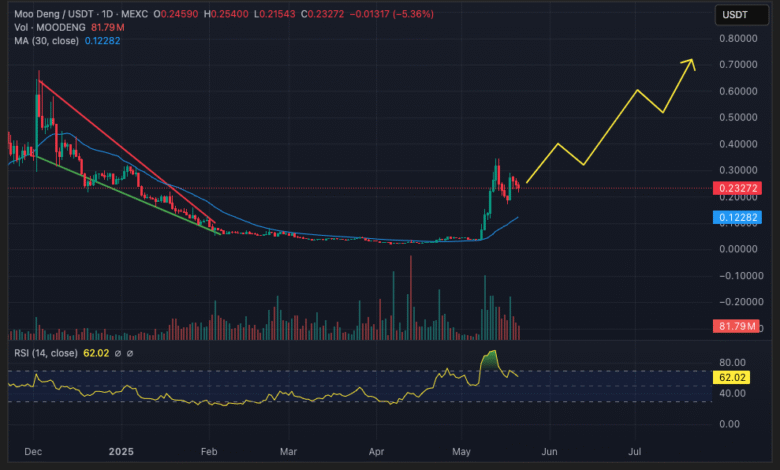Click the open value O0.24590
The image size is (780, 470).
coord(176,14)
